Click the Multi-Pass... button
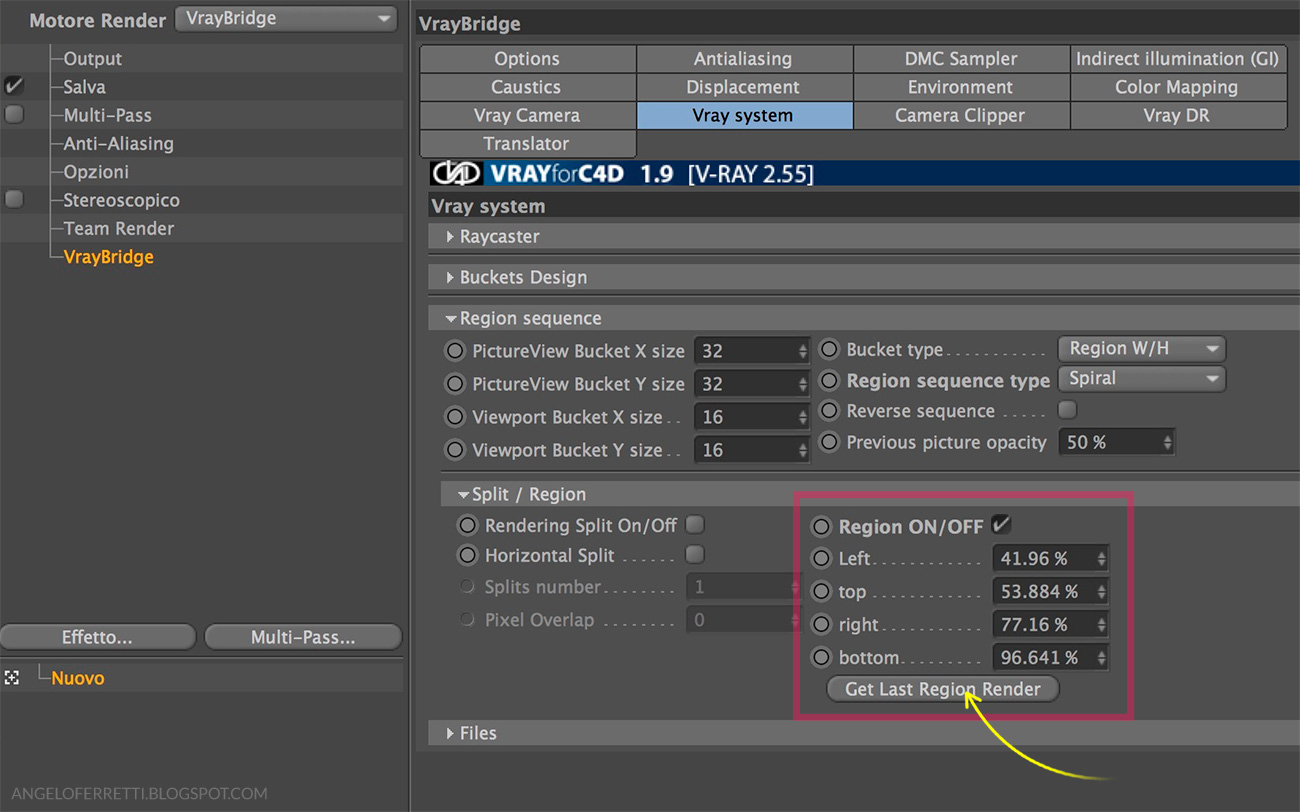1300x812 pixels. click(x=303, y=637)
